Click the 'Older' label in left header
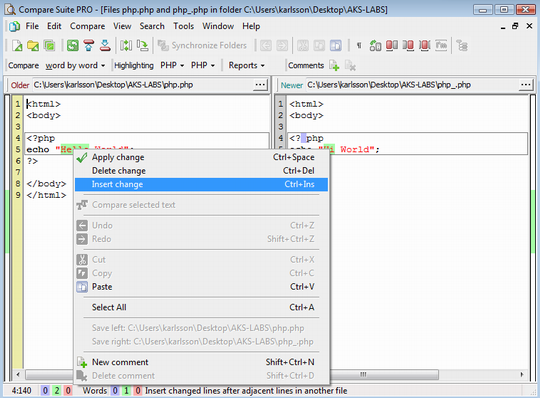The height and width of the screenshot is (398, 540). pos(20,85)
